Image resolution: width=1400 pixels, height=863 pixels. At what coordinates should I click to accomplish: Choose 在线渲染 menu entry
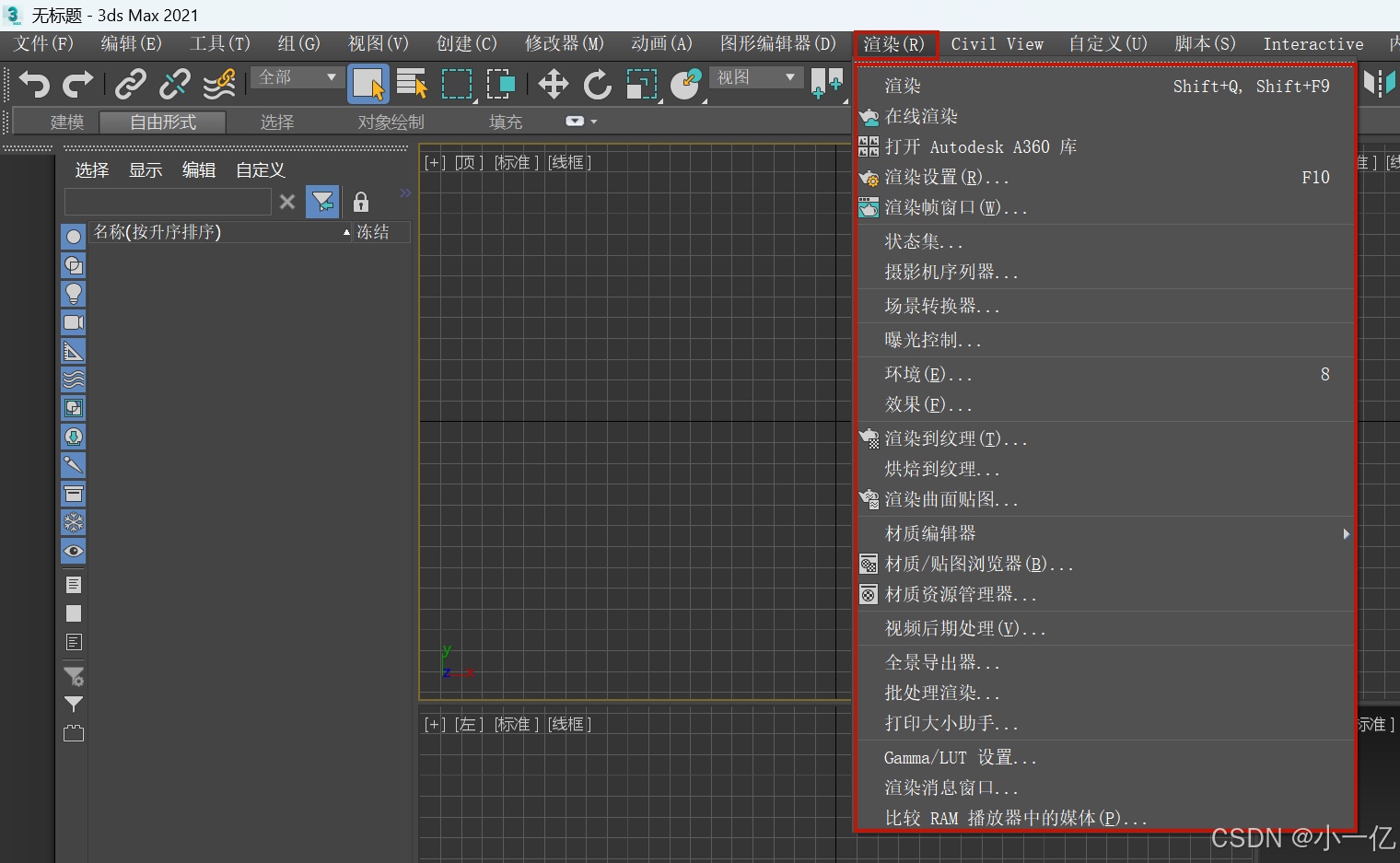(x=1105, y=116)
